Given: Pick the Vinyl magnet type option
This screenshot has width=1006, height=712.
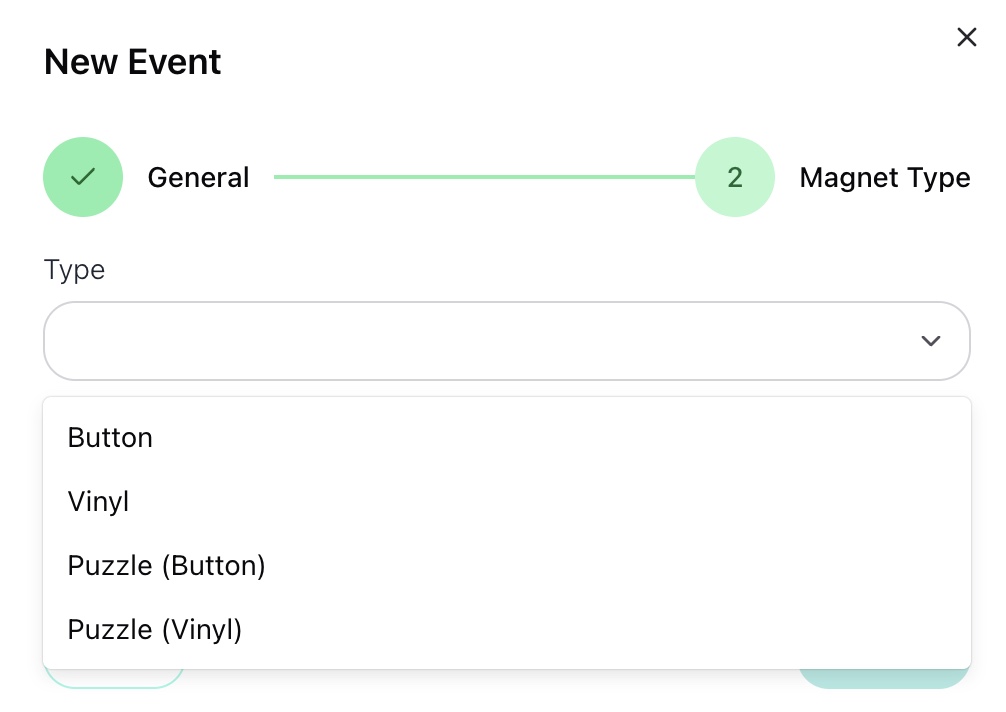Looking at the screenshot, I should pos(99,502).
